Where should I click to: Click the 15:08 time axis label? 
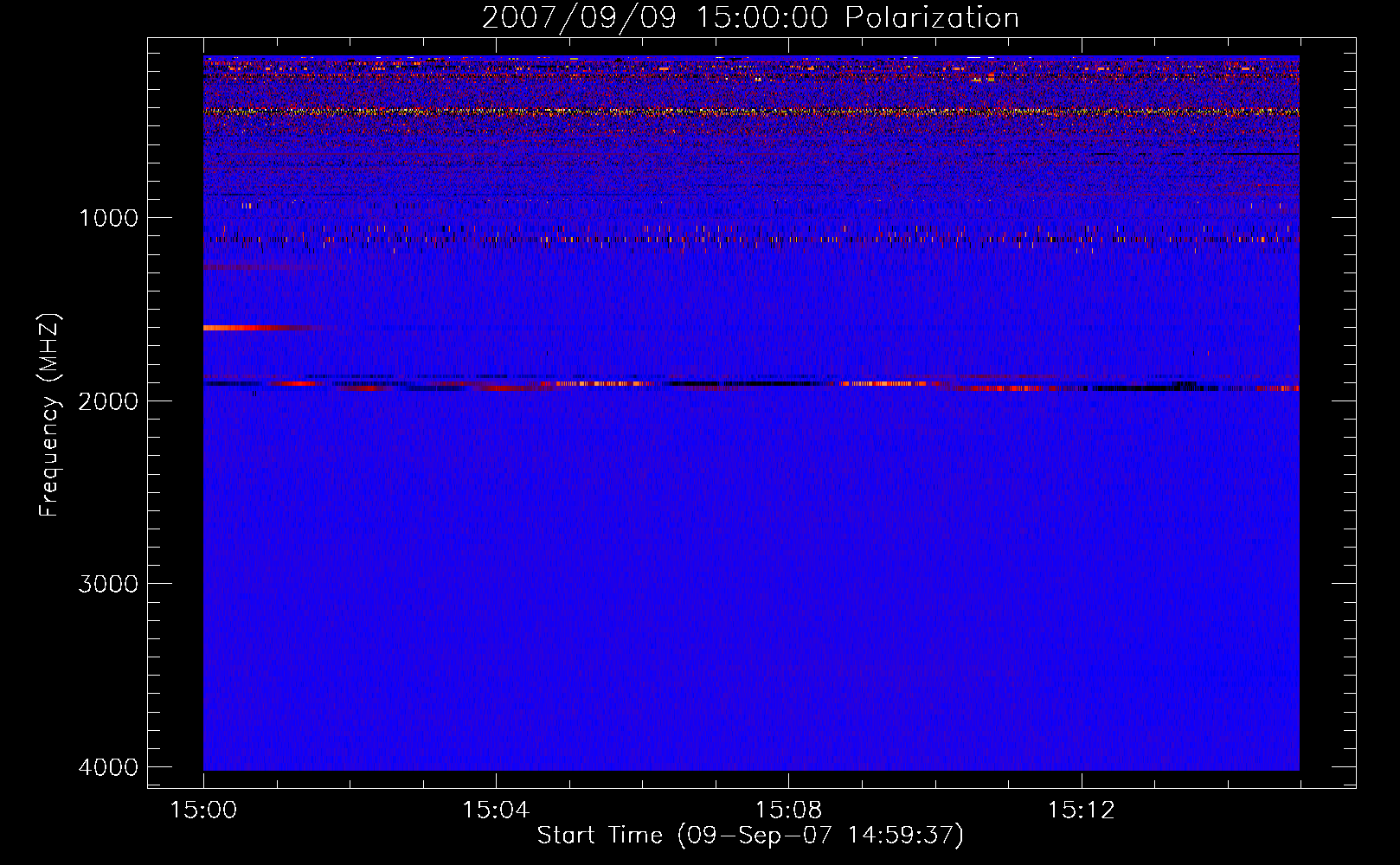[x=788, y=811]
